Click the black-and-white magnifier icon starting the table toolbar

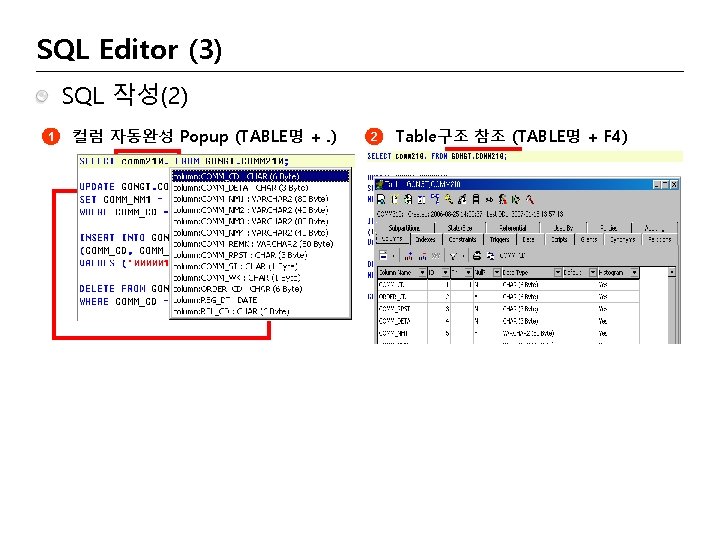pos(381,199)
